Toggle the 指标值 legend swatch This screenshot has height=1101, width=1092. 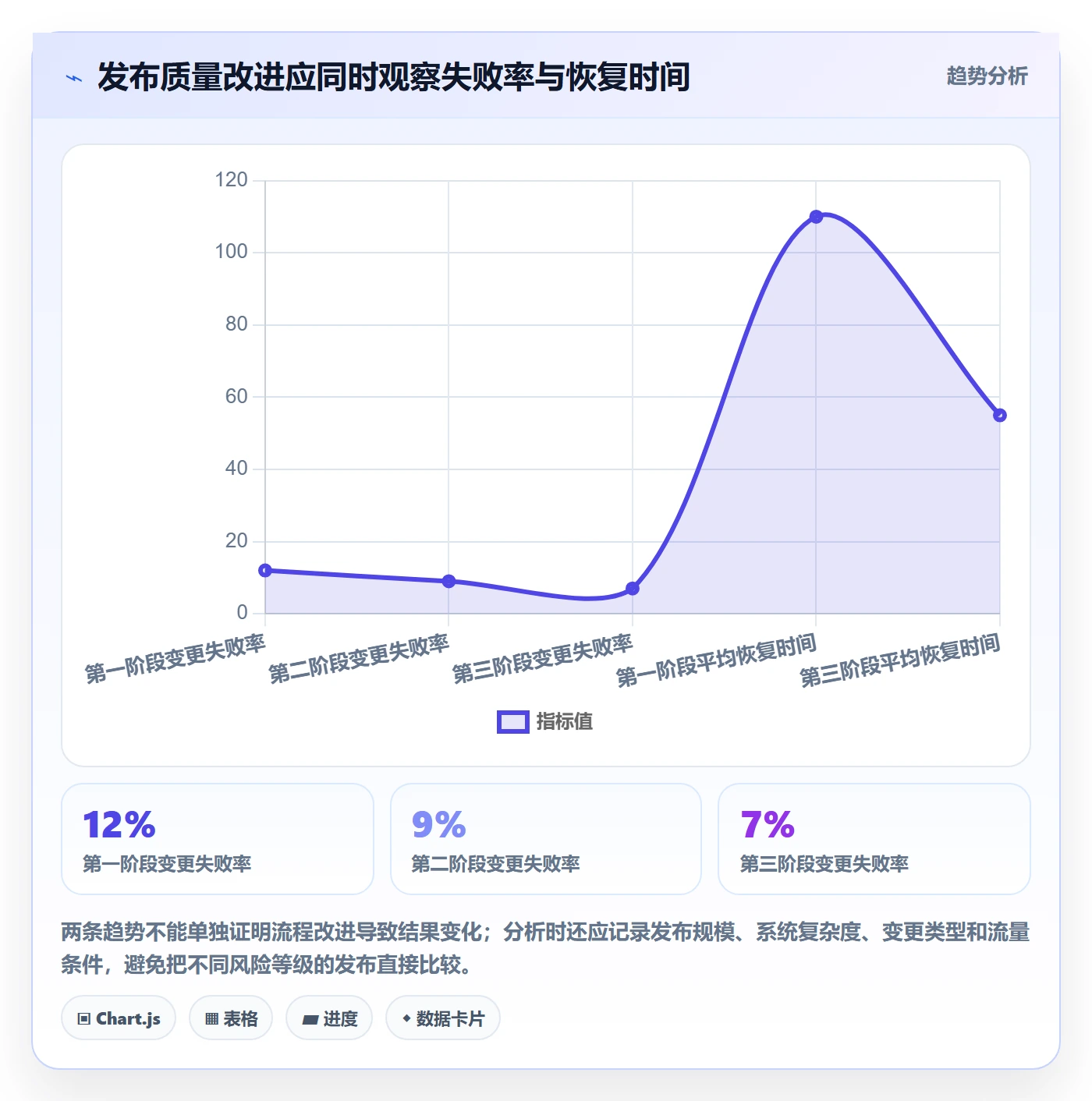point(513,722)
